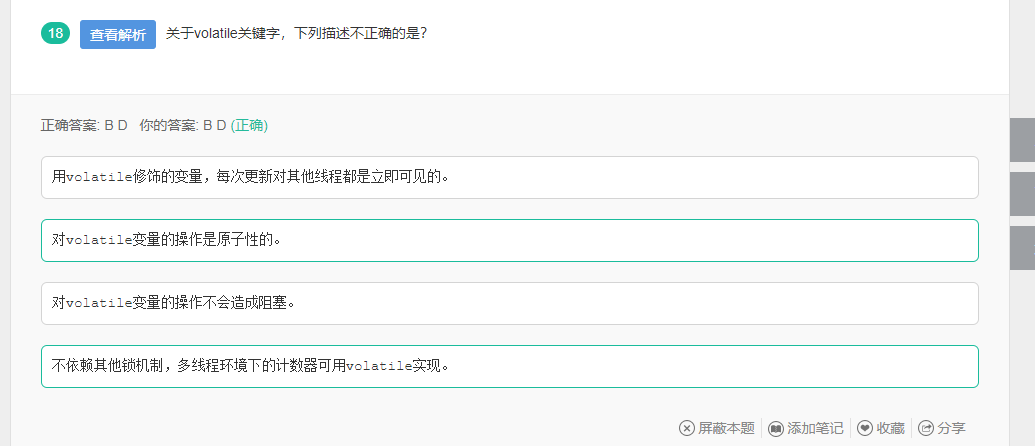The image size is (1035, 446).
Task: Click the heart favorite icon
Action: (865, 428)
